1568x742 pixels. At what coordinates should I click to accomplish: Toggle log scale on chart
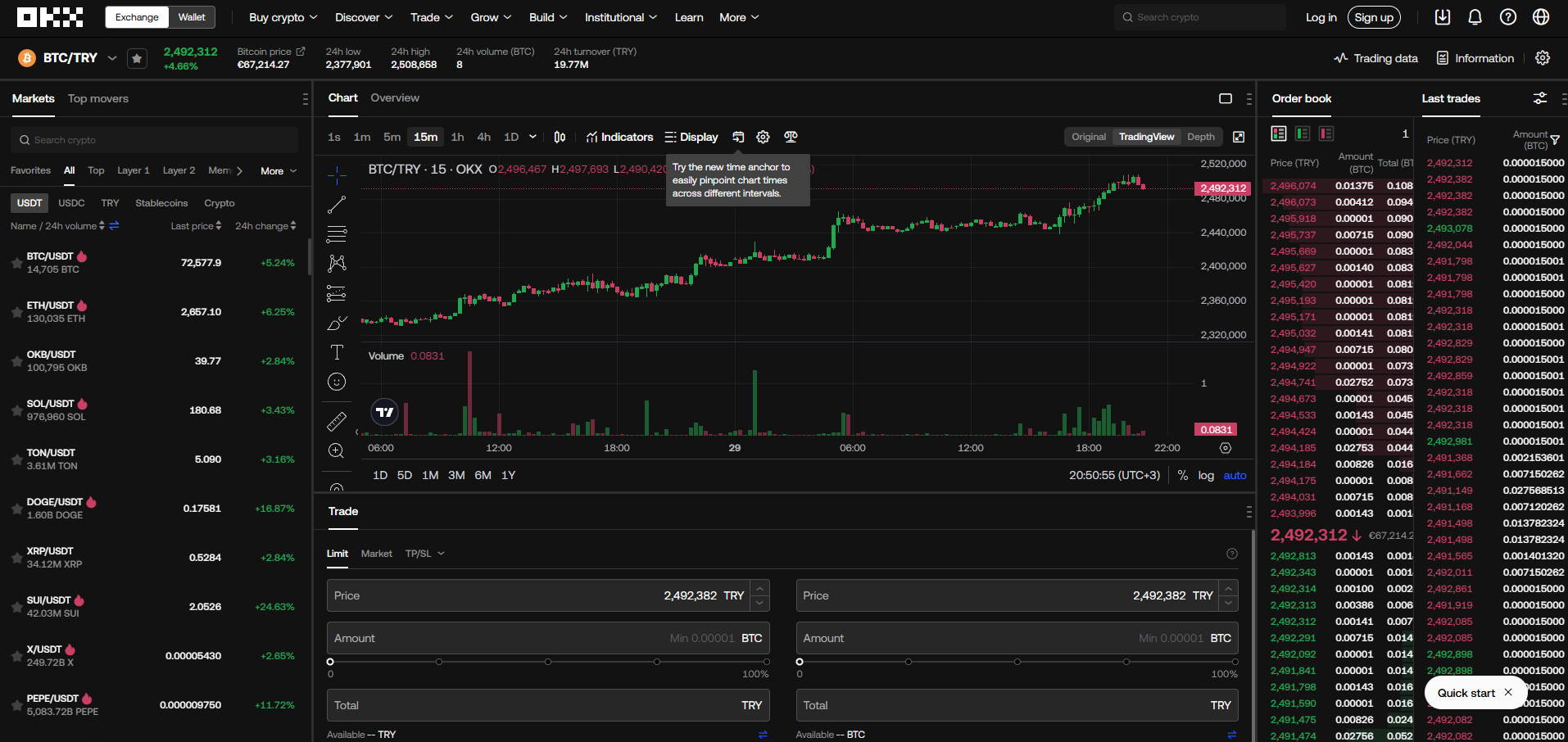[1206, 475]
